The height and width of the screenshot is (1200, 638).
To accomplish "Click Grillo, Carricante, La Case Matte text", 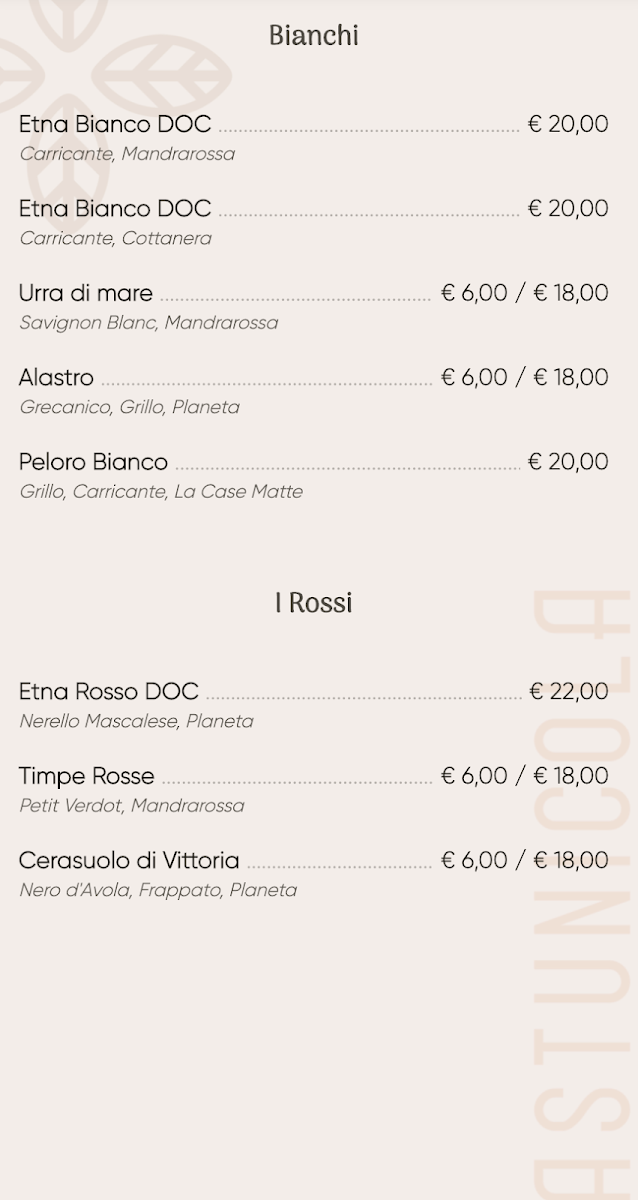I will tap(160, 491).
